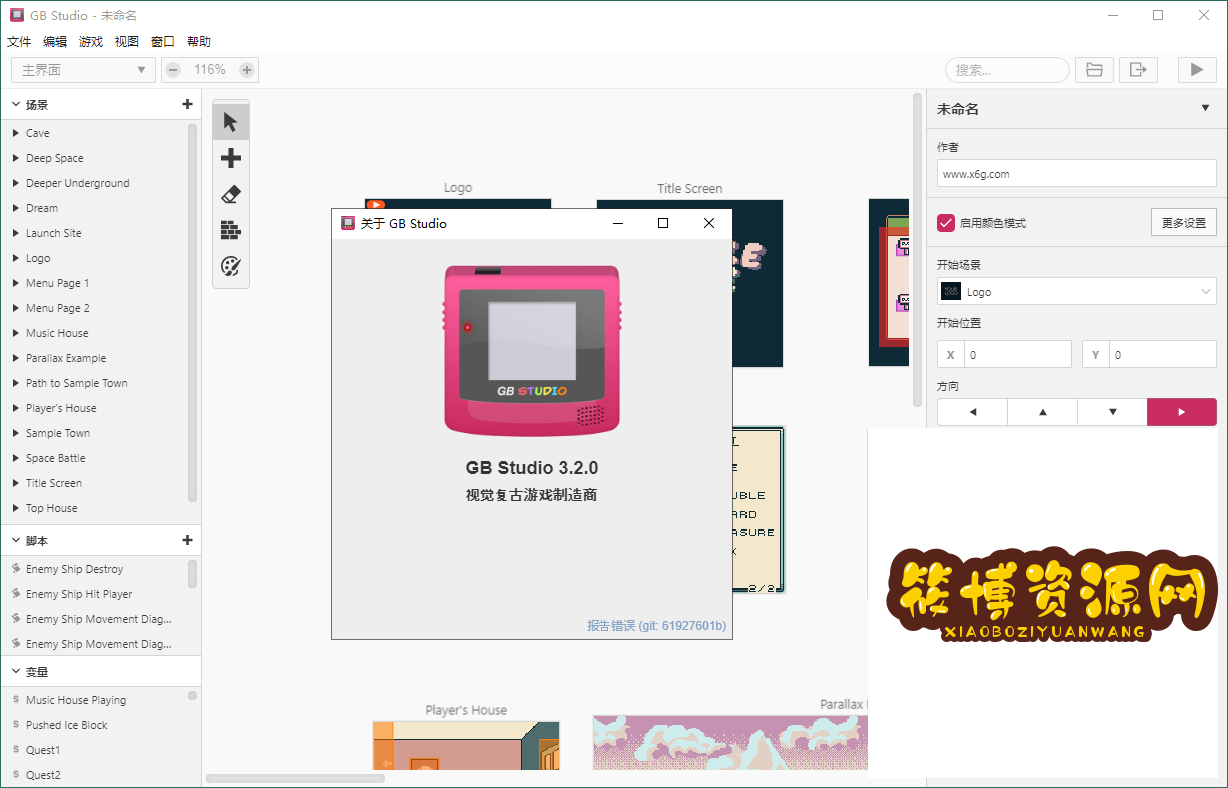Set direction to down arrow
The height and width of the screenshot is (788, 1228).
1112,412
